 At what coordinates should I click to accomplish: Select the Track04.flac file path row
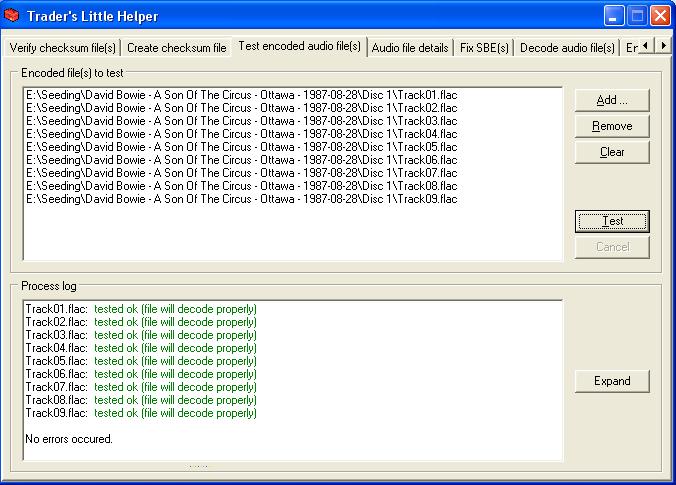(x=241, y=134)
